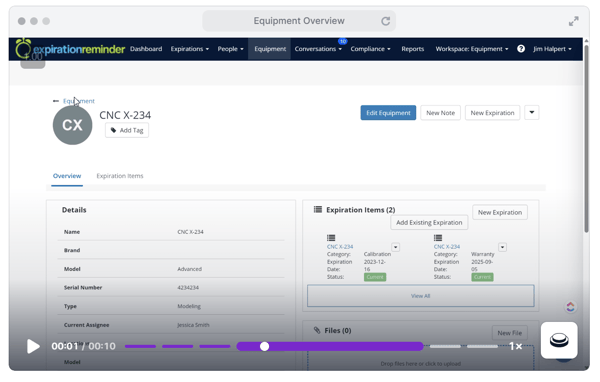Click the list icon above Calibration item
The image size is (600, 382).
pyautogui.click(x=331, y=238)
